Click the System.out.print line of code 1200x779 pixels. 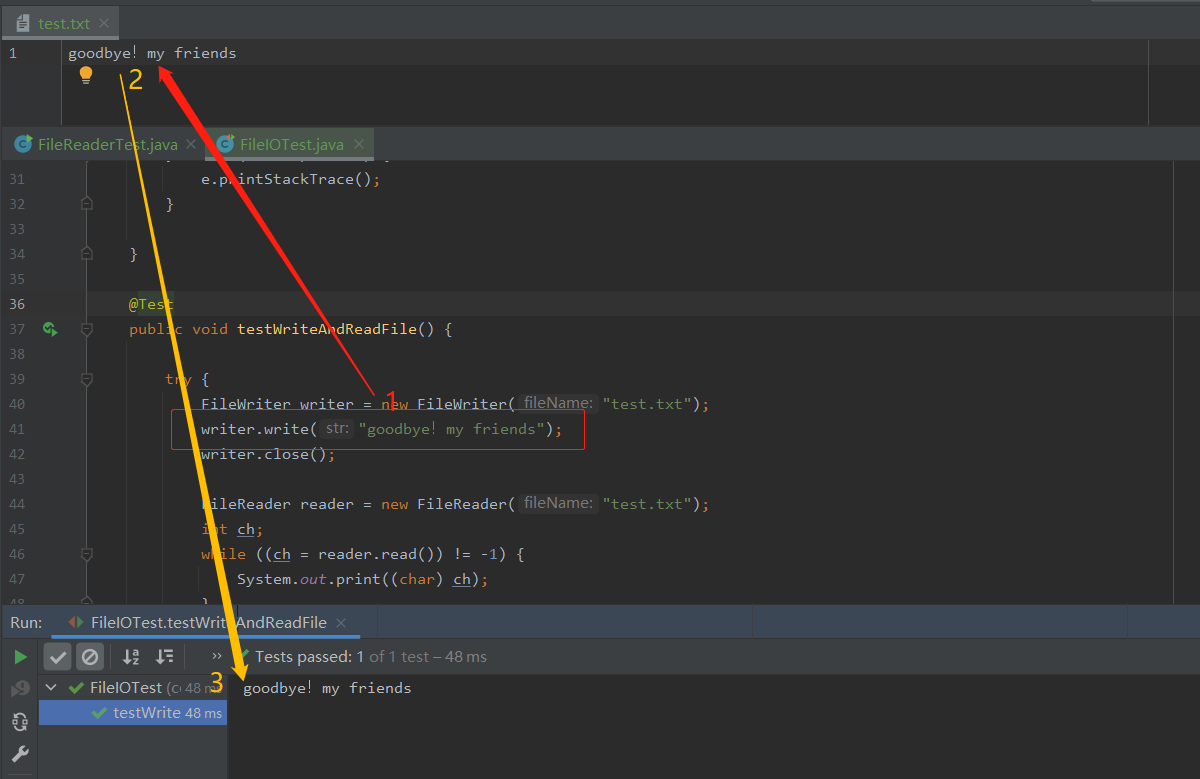[362, 579]
